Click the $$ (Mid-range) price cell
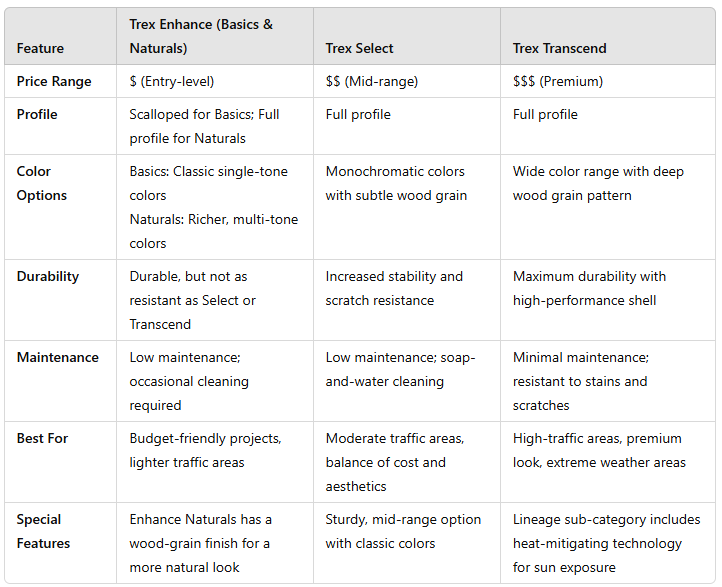The height and width of the screenshot is (587, 722). (x=373, y=81)
